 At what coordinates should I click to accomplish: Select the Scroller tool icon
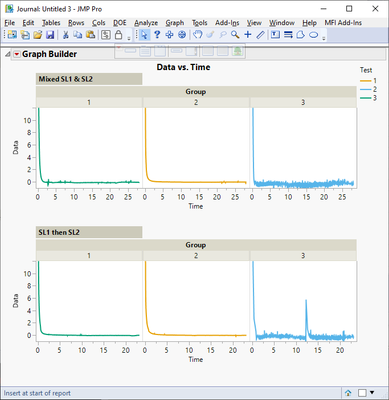click(182, 34)
